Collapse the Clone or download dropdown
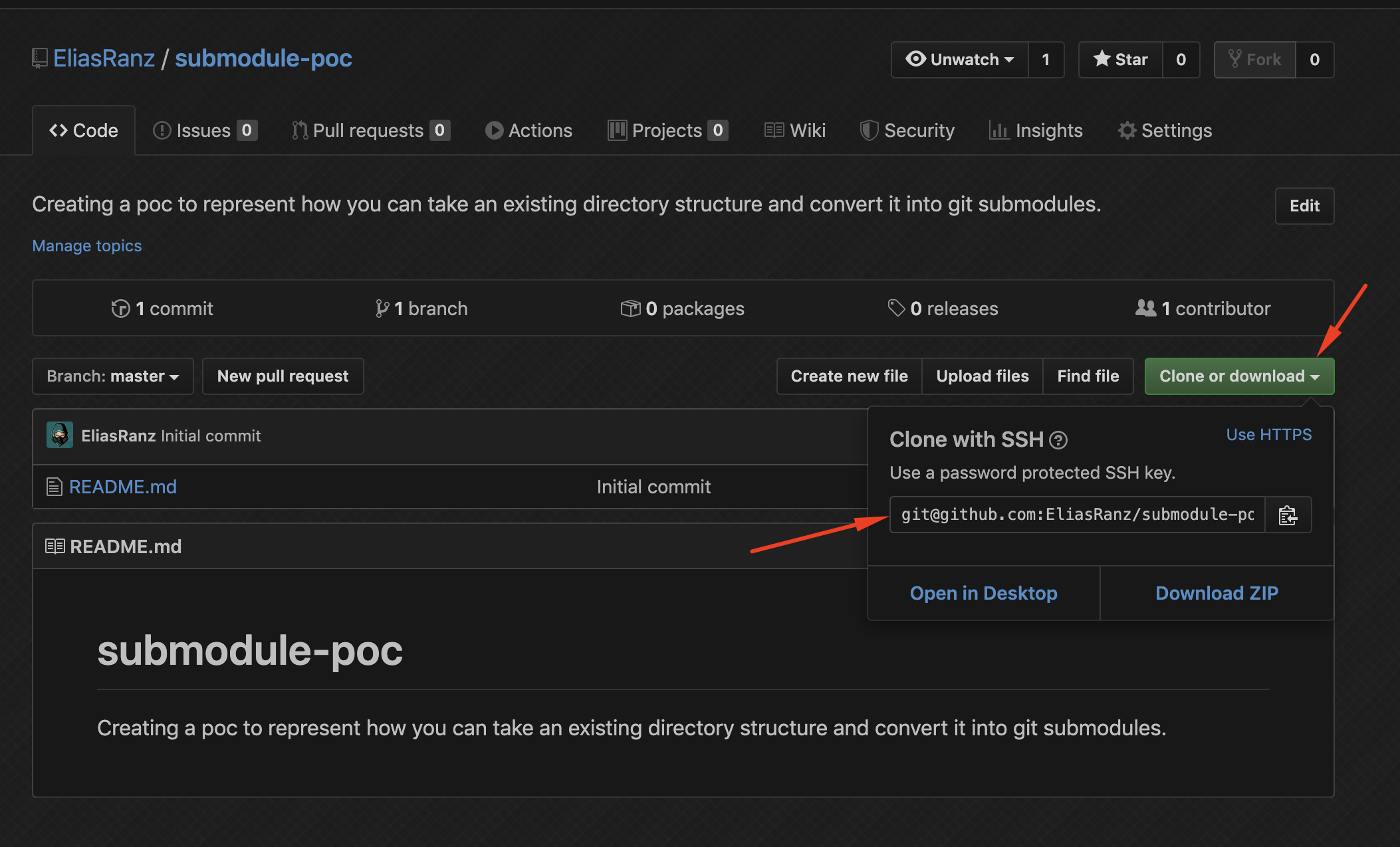 tap(1239, 376)
